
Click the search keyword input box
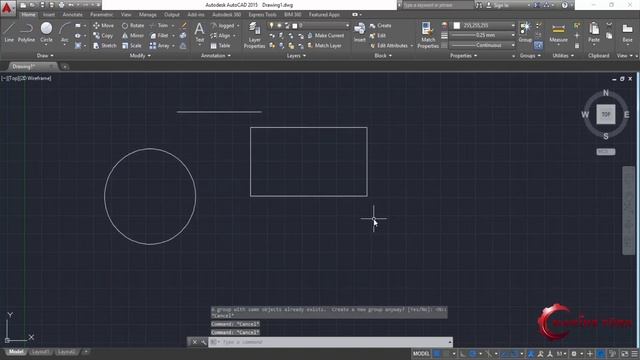click(x=437, y=5)
